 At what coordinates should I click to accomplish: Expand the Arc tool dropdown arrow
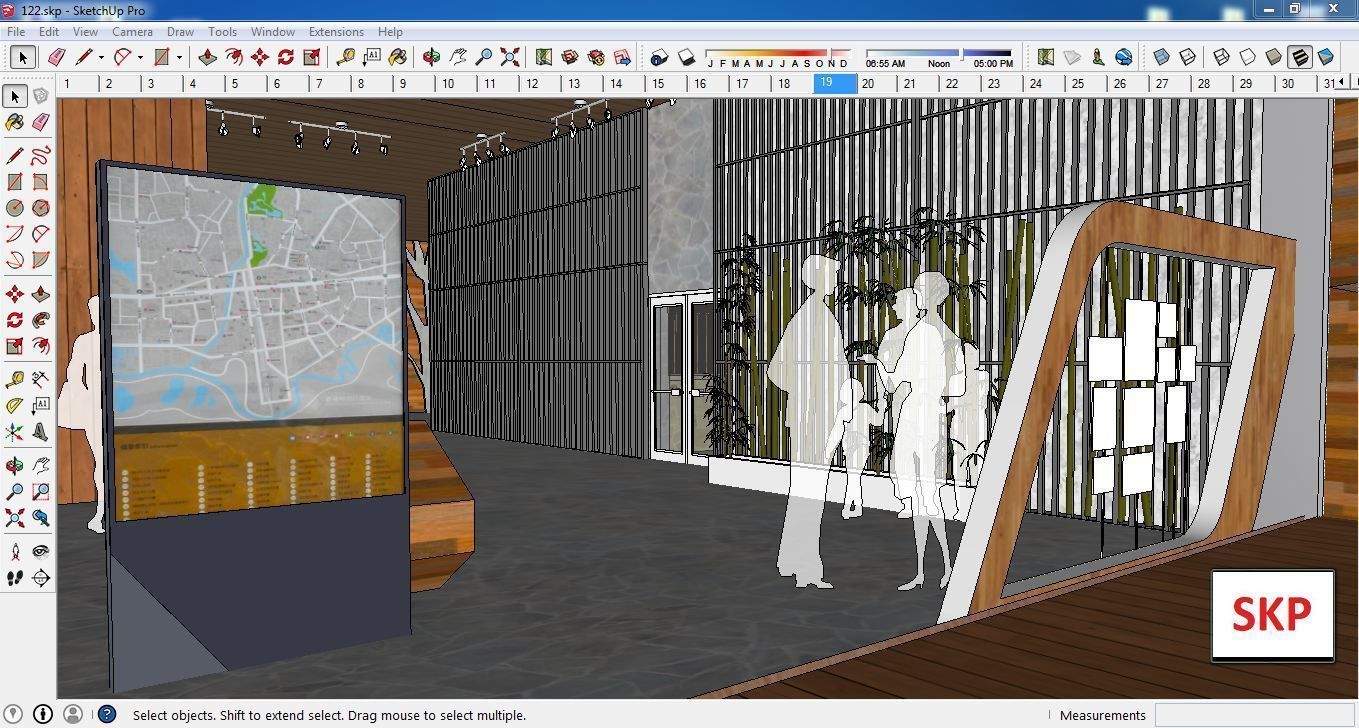[141, 57]
